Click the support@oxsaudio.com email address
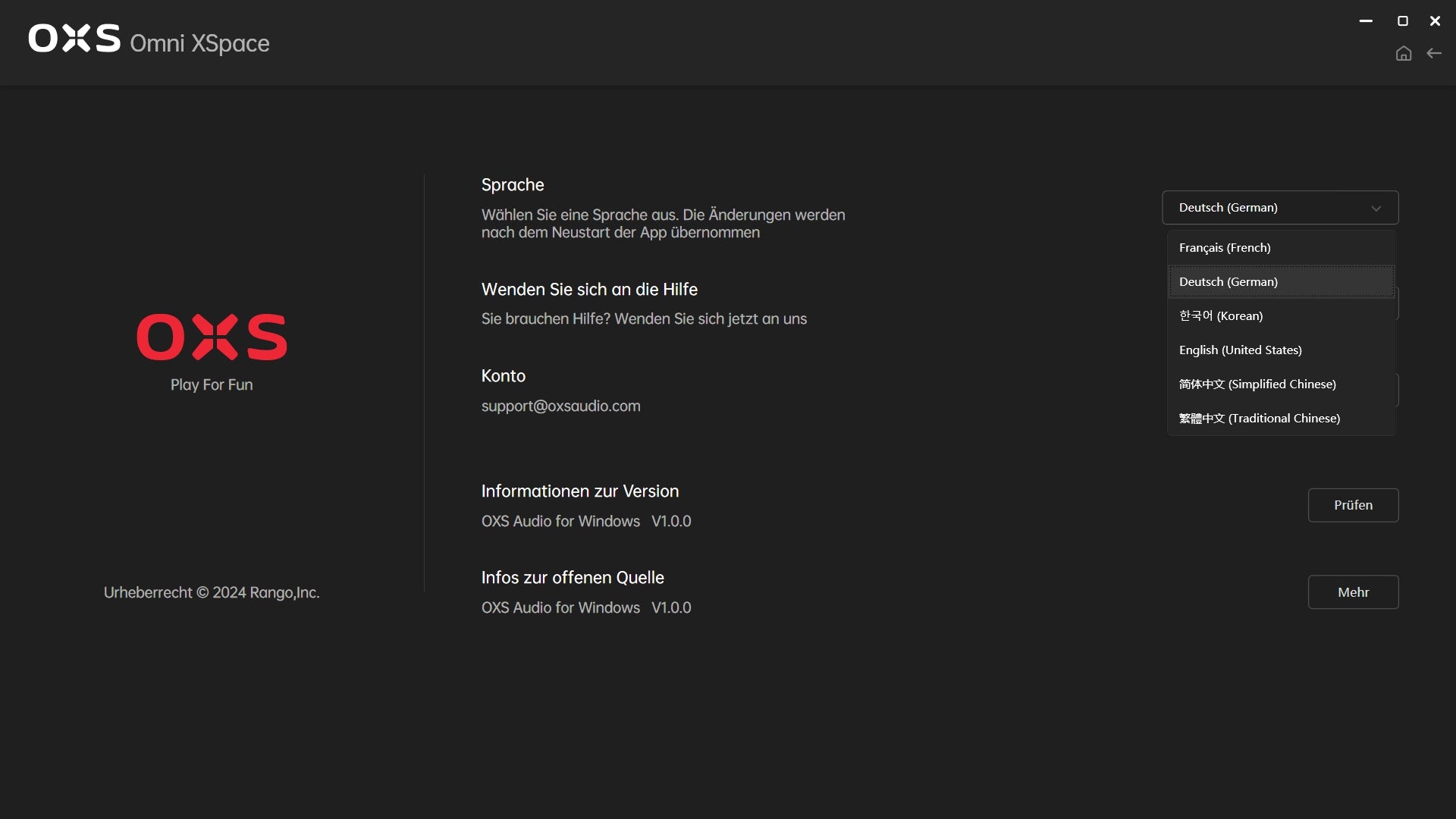Screen dimensions: 1456x819 (x=560, y=406)
